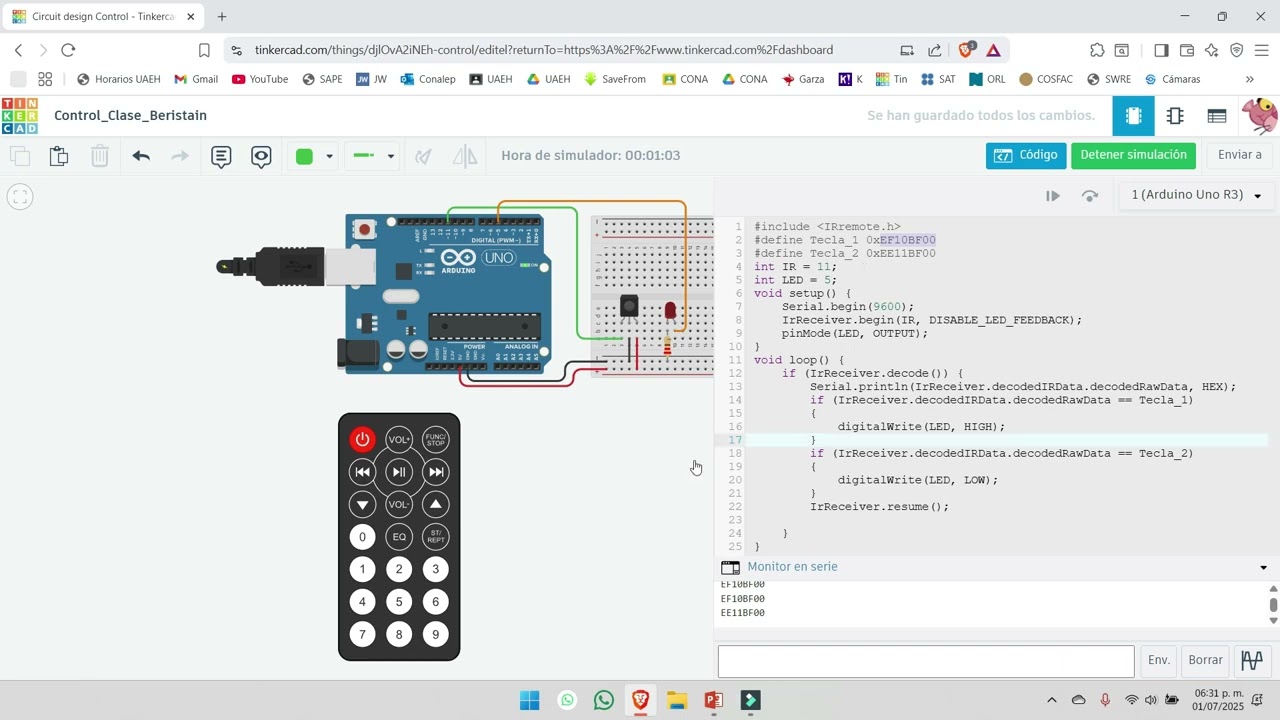
Task: Toggle the notes visibility eye icon
Action: pyautogui.click(x=261, y=156)
